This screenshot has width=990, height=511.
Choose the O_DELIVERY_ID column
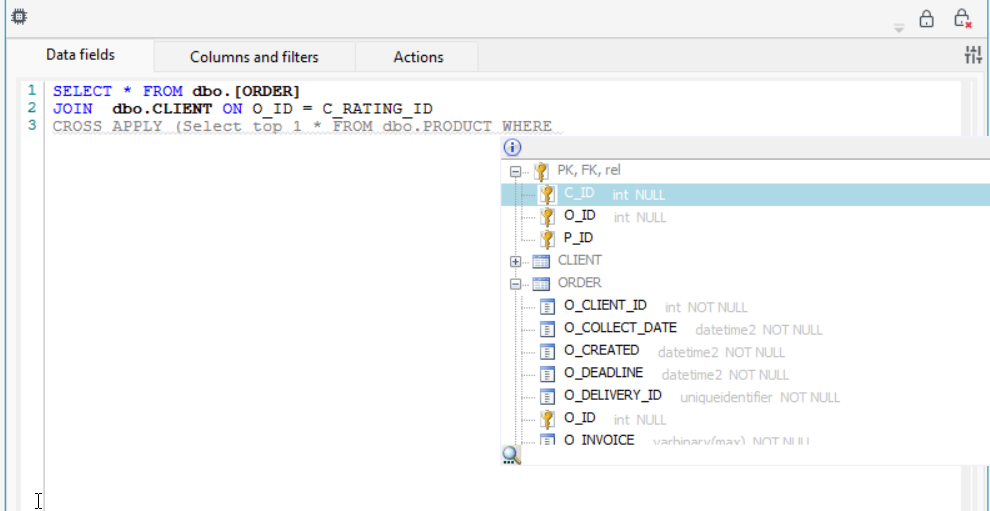click(612, 395)
